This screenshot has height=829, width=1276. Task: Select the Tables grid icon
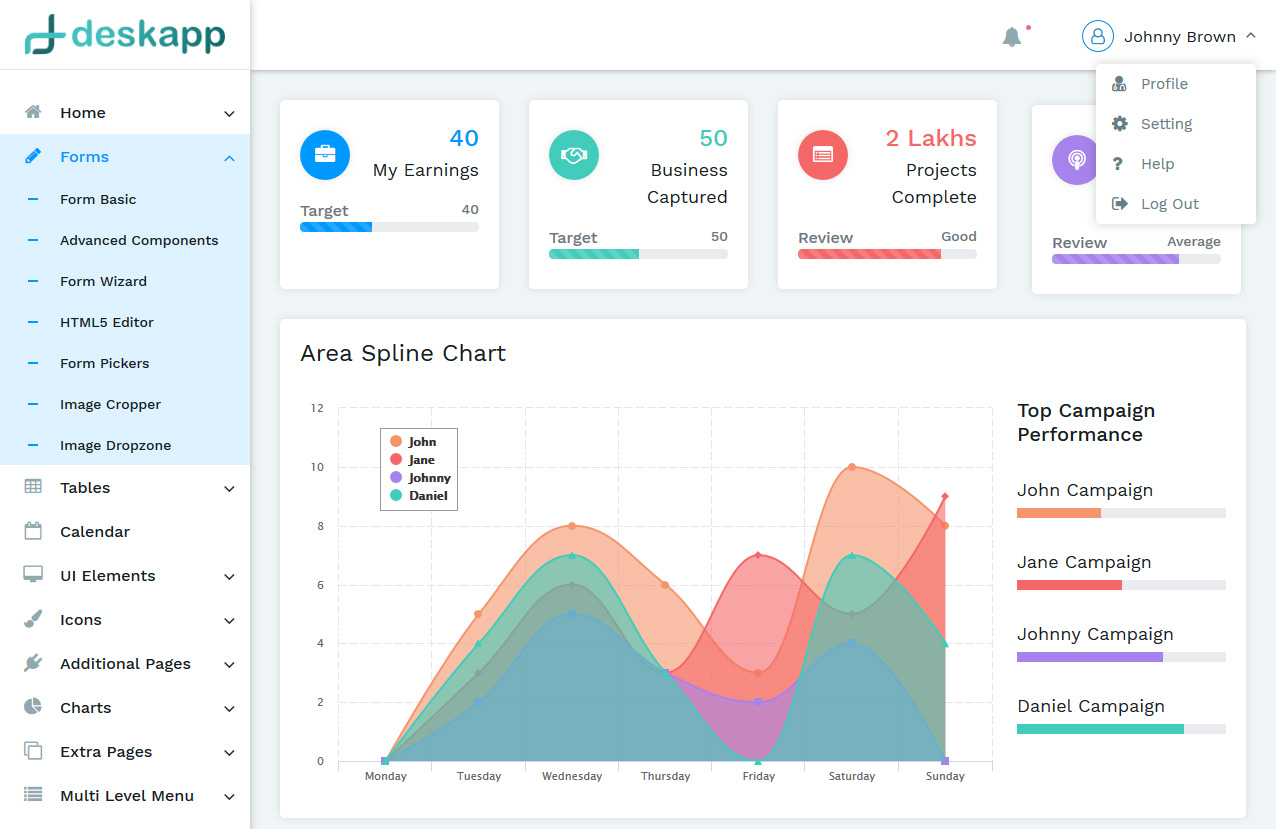click(36, 487)
